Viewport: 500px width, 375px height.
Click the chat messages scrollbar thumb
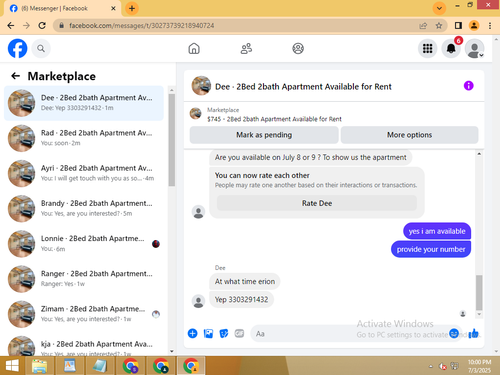point(479,293)
